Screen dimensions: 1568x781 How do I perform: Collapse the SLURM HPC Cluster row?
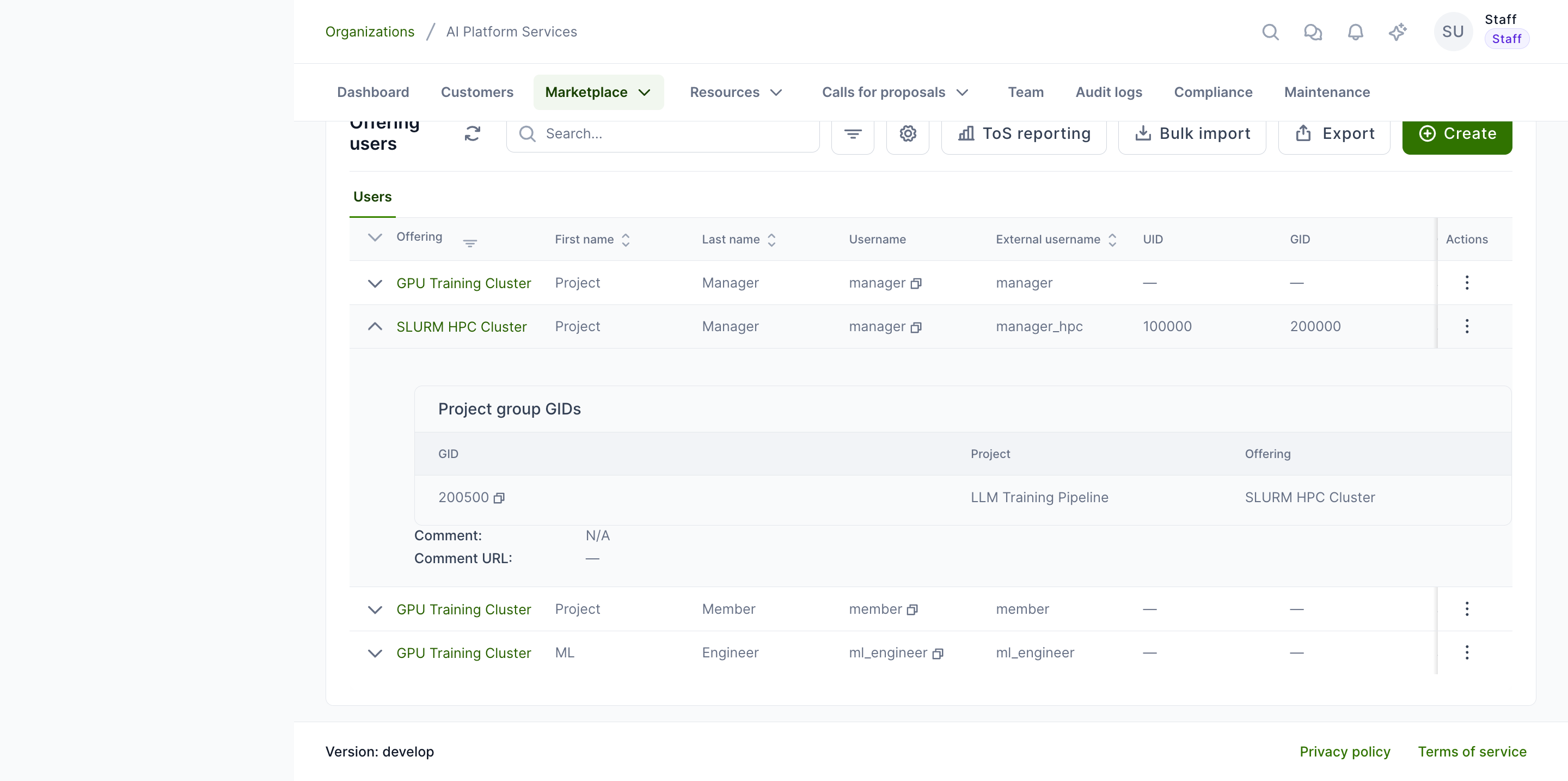coord(375,327)
